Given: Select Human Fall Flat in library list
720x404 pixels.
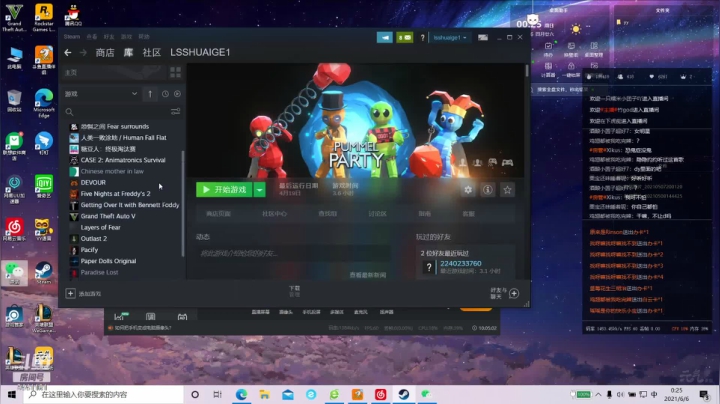Looking at the screenshot, I should click(x=122, y=138).
